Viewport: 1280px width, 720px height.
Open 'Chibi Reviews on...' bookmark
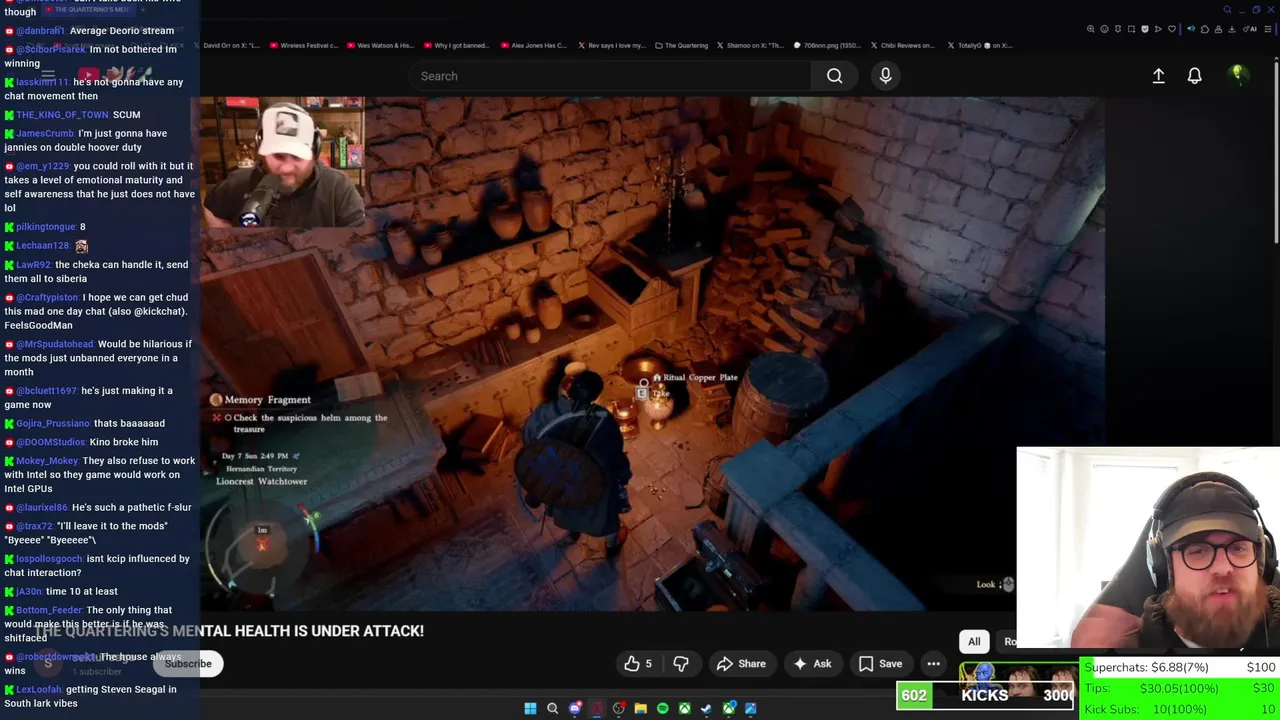click(x=902, y=45)
